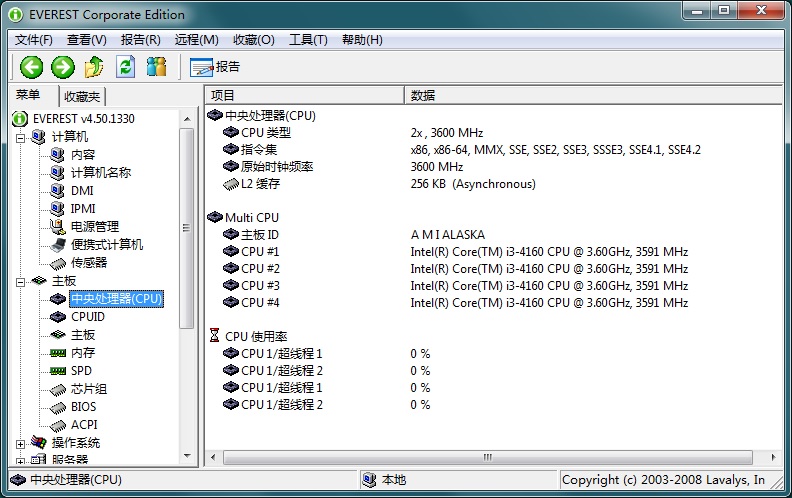Open the 文件(F) menu

34,39
